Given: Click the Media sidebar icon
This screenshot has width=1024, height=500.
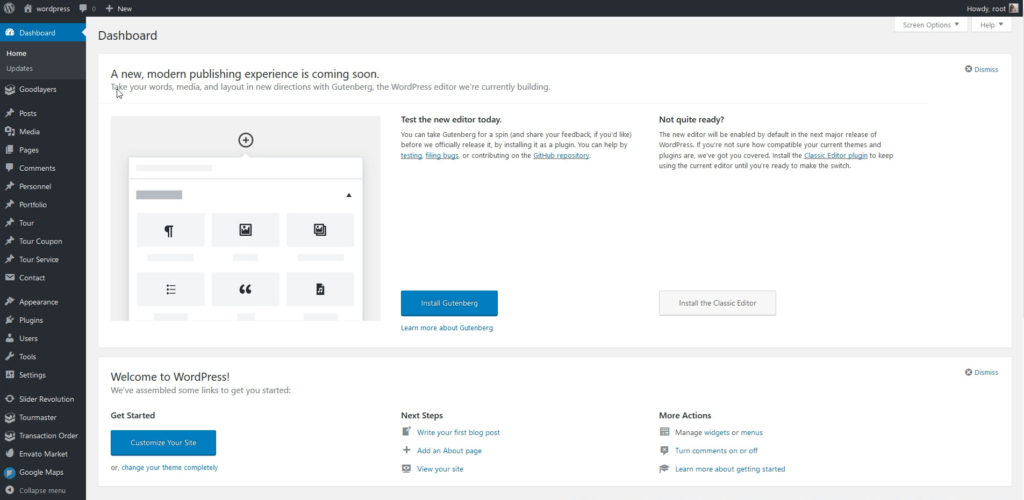Looking at the screenshot, I should [x=9, y=131].
